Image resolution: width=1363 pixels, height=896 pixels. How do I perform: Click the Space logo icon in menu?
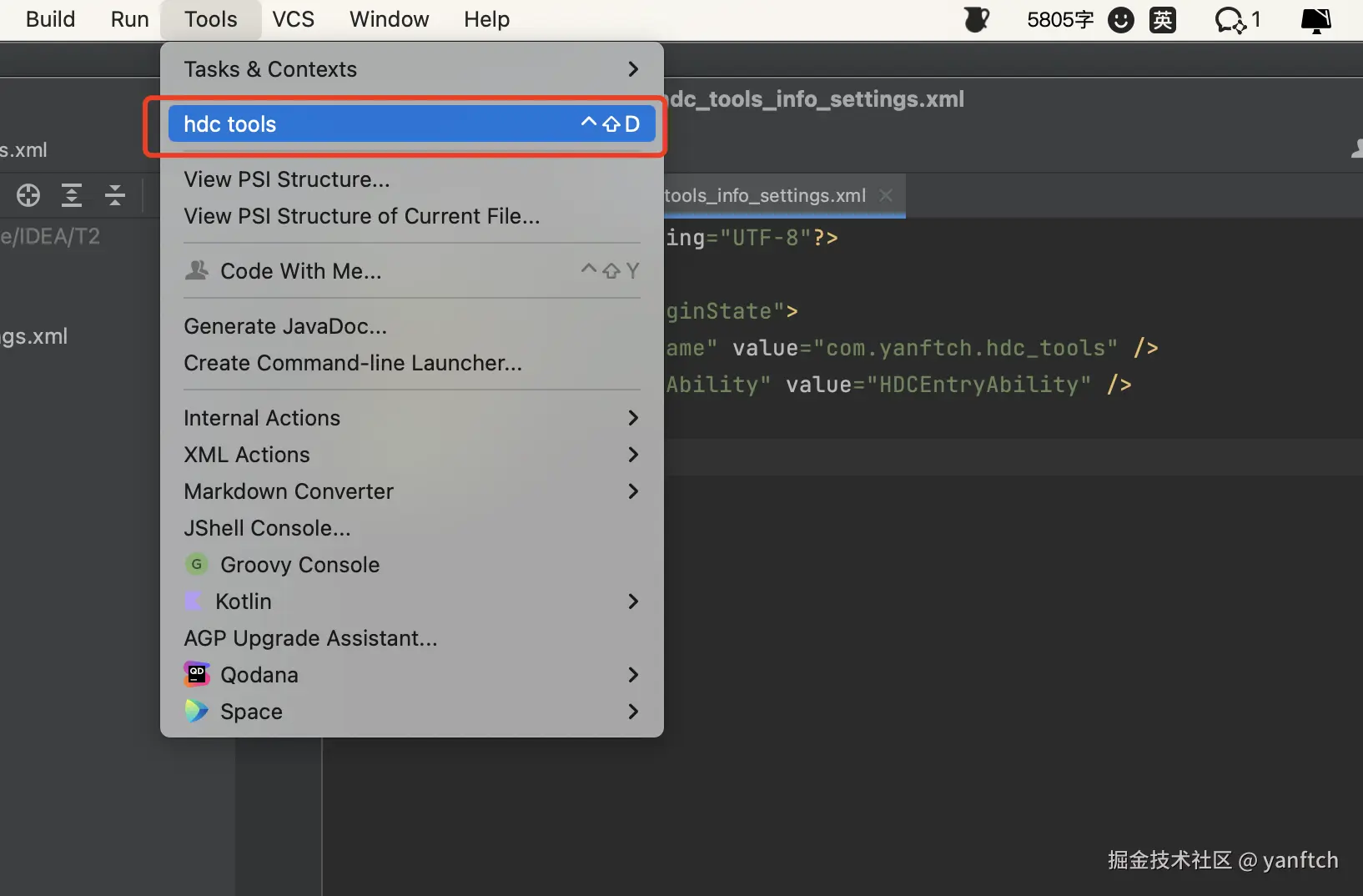(196, 712)
